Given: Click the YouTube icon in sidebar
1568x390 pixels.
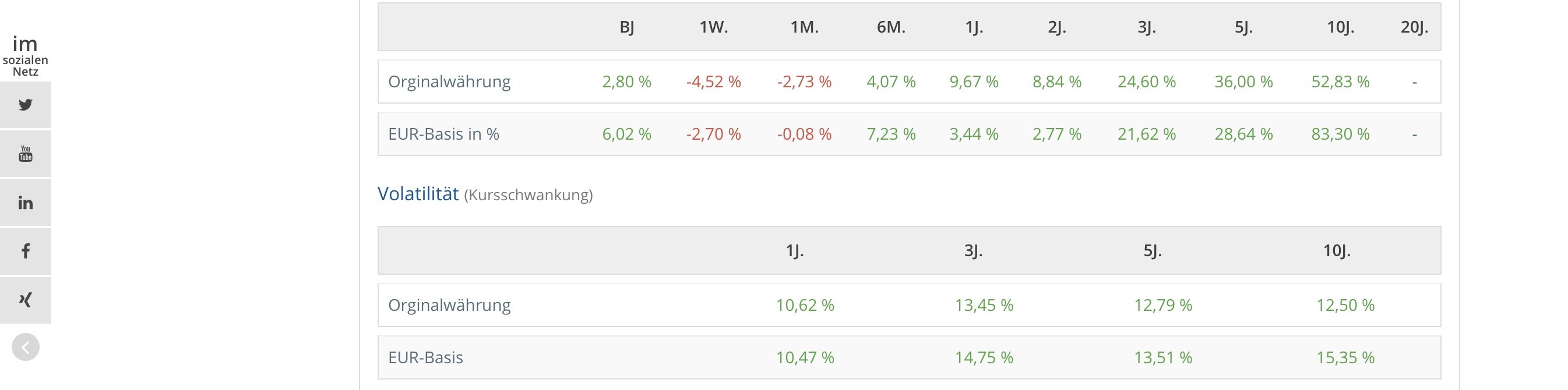Looking at the screenshot, I should (x=26, y=153).
